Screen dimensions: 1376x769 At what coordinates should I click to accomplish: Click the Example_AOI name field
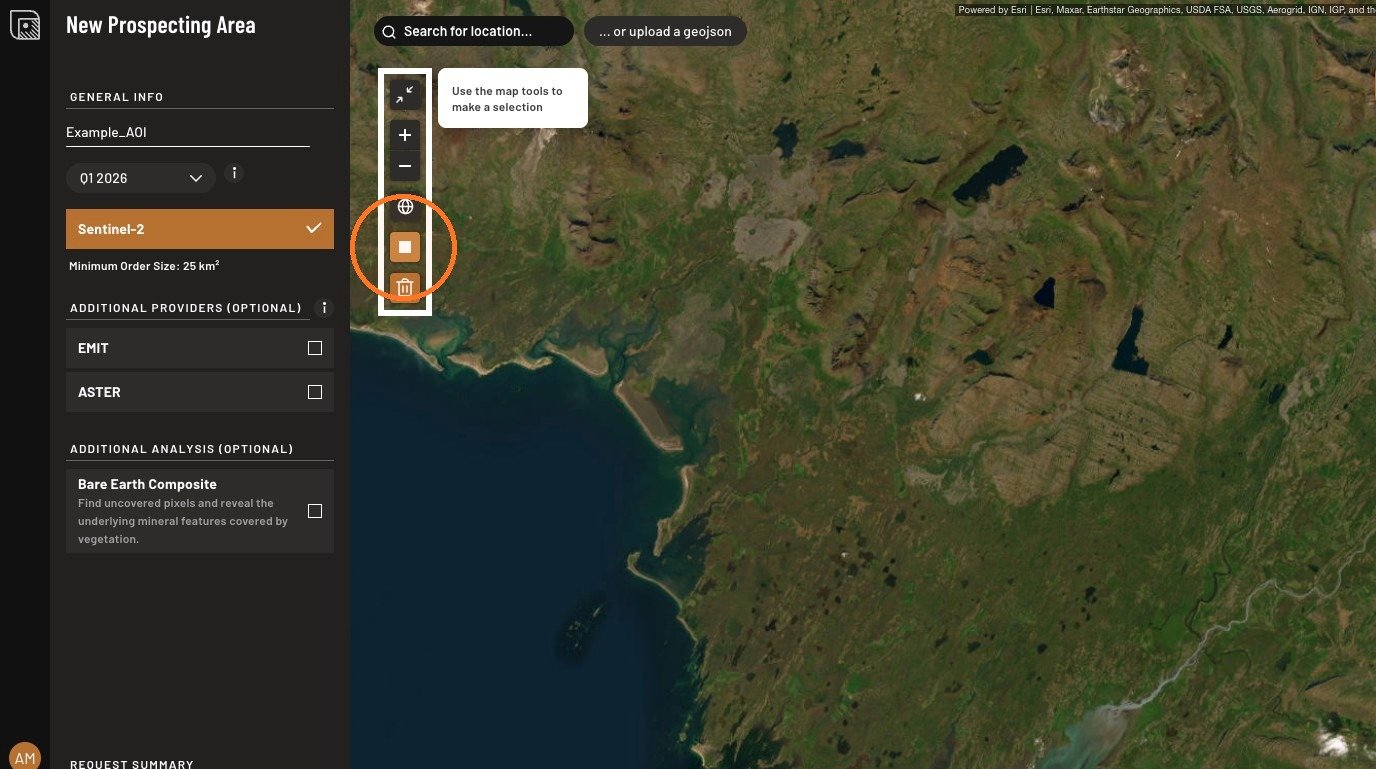(x=188, y=132)
